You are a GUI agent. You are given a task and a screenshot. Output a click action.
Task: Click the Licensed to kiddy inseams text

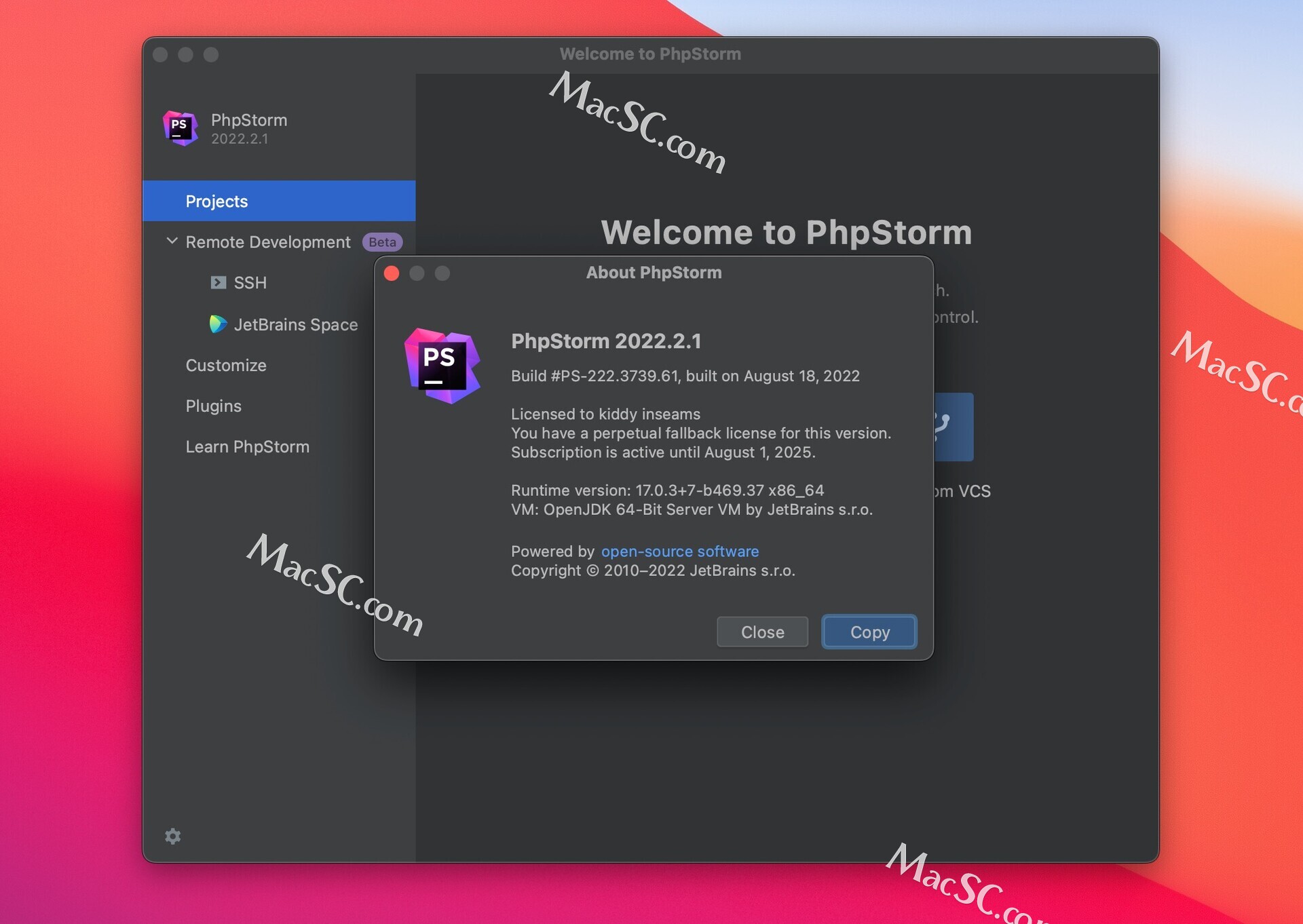pos(605,414)
